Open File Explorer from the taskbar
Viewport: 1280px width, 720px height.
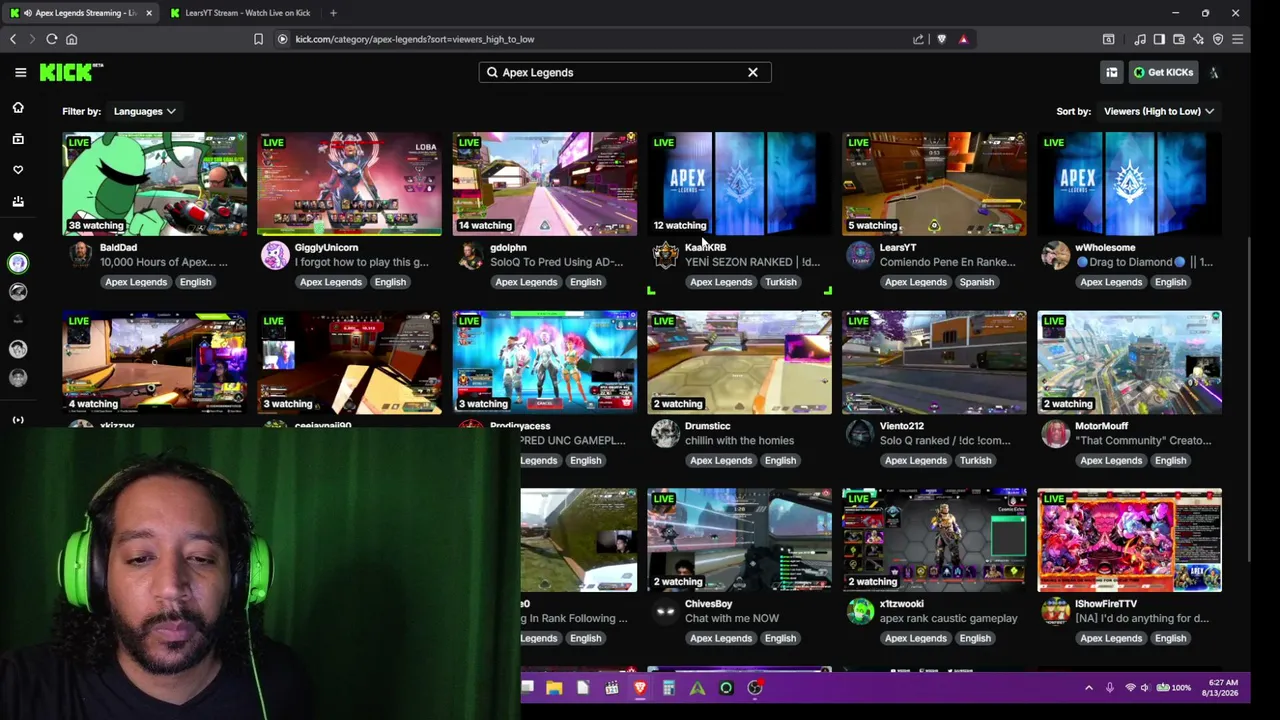coord(554,688)
